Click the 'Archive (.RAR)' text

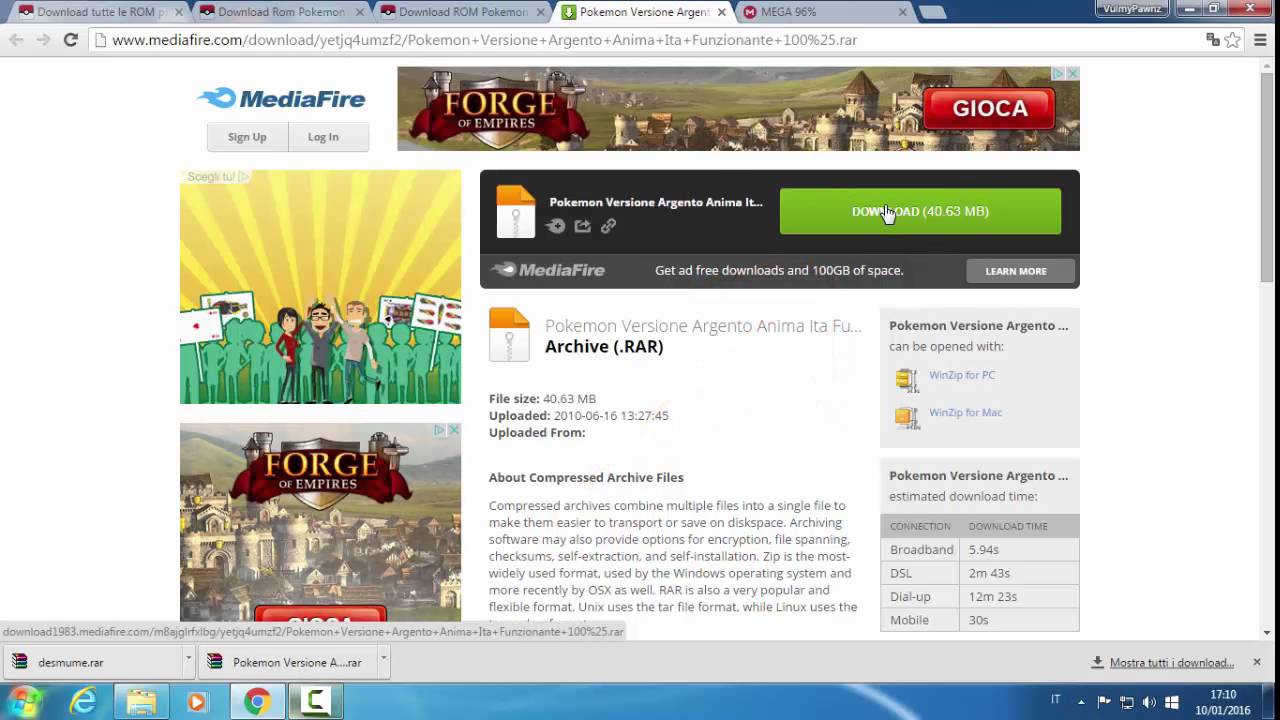pyautogui.click(x=604, y=347)
